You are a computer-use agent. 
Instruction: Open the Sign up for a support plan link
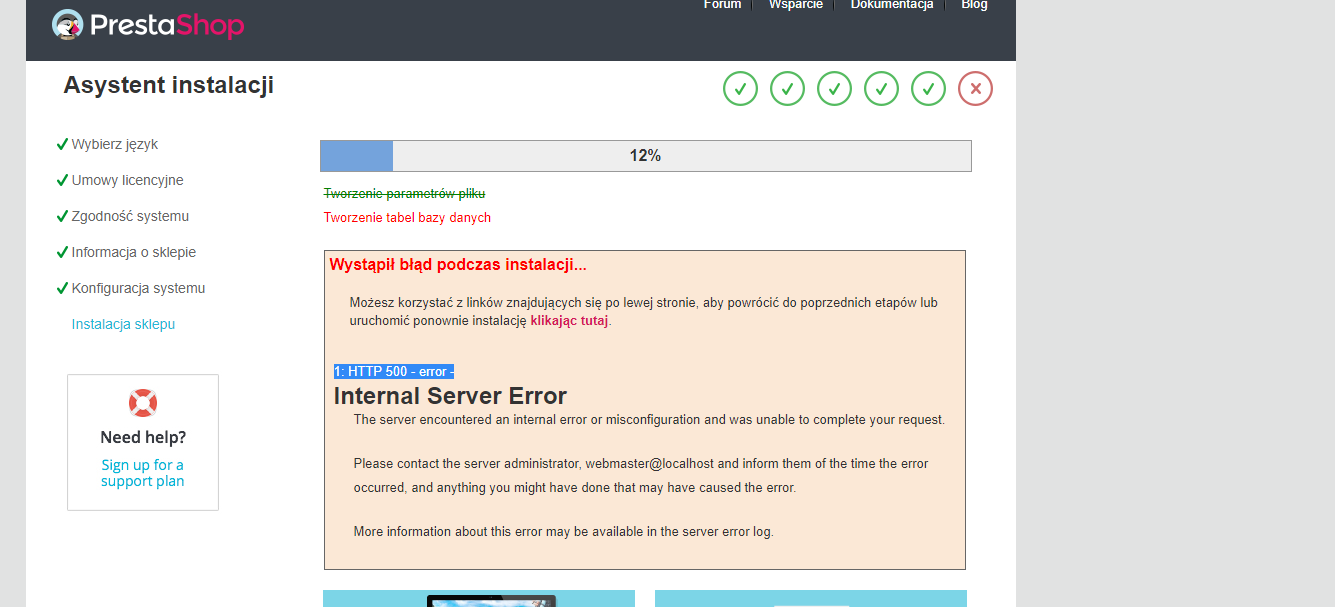click(x=143, y=473)
